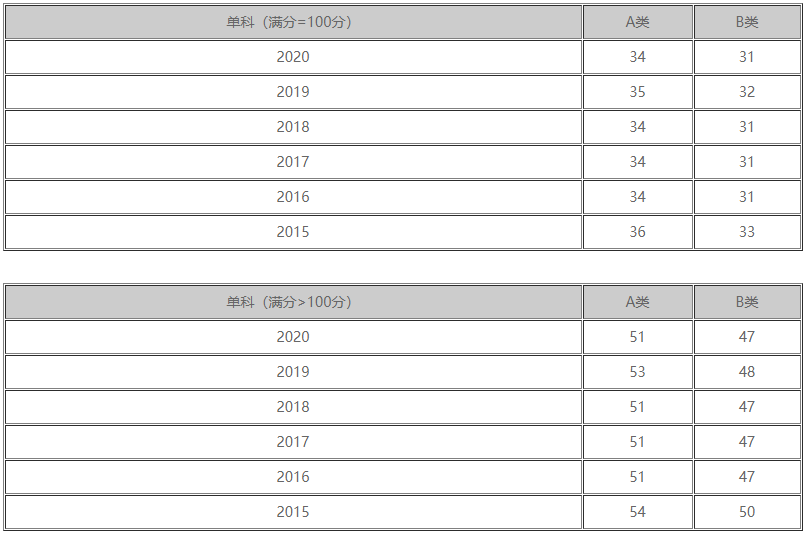Click the 单科（满分>100分）header cell

pyautogui.click(x=293, y=302)
